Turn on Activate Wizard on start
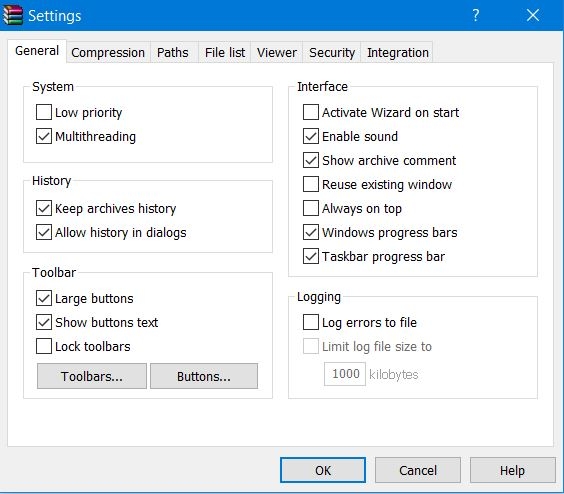 [x=311, y=112]
